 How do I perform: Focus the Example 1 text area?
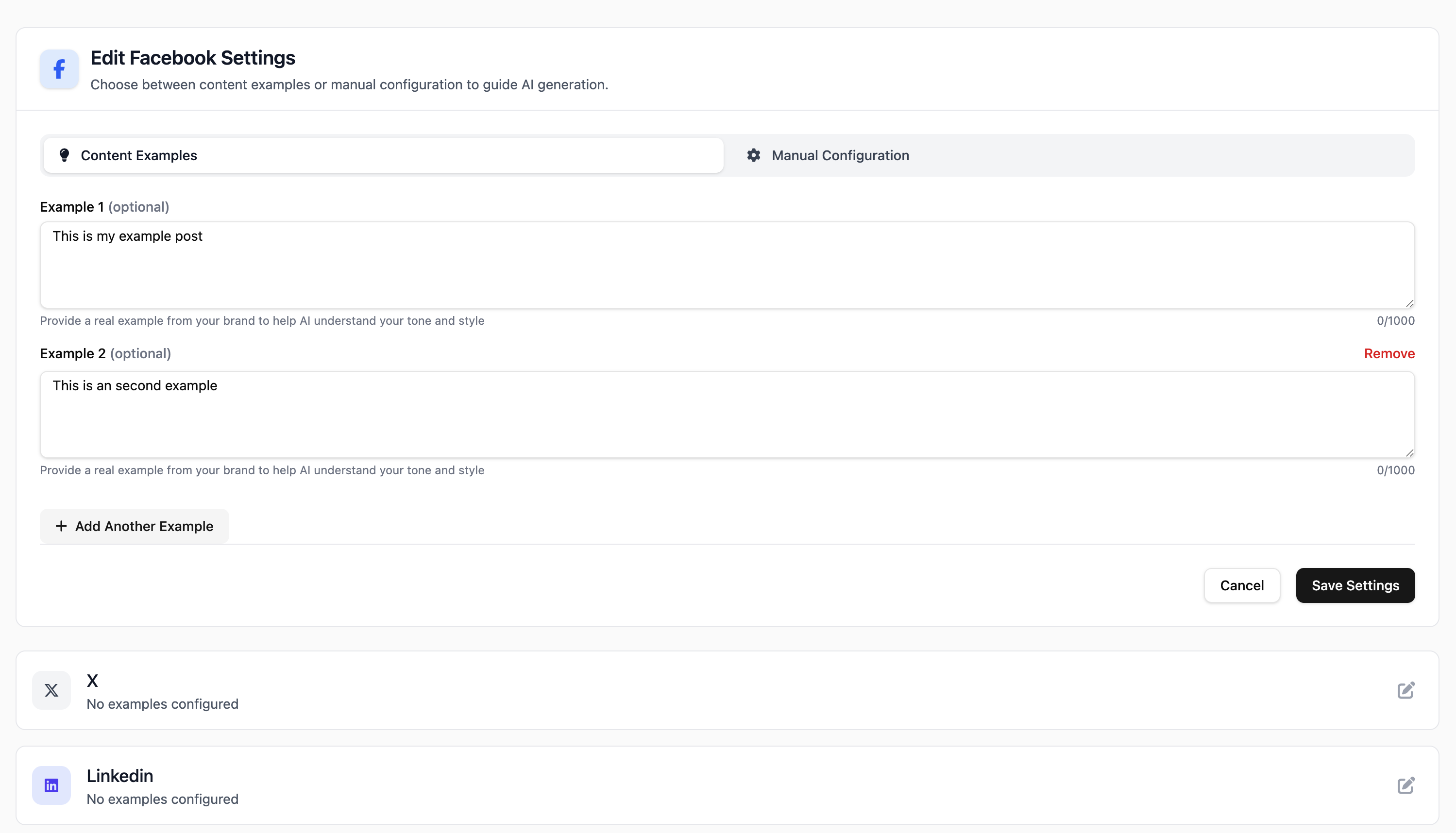tap(727, 265)
